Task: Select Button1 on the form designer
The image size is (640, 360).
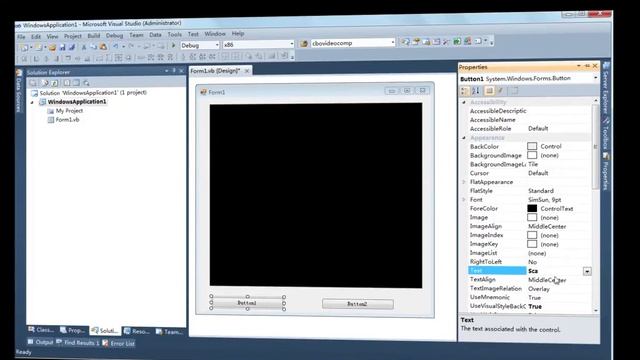Action: coord(247,303)
